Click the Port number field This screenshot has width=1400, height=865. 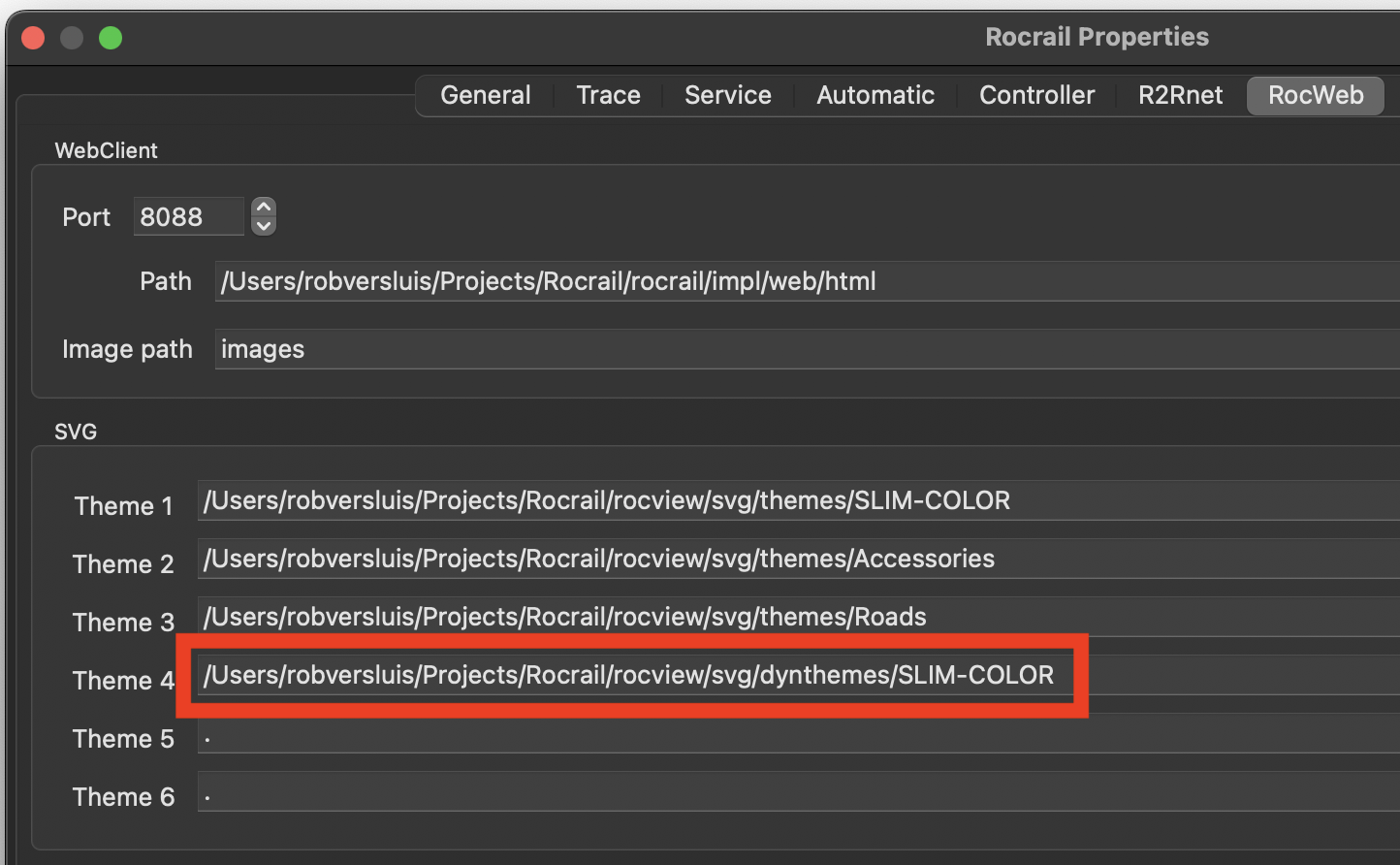[188, 217]
